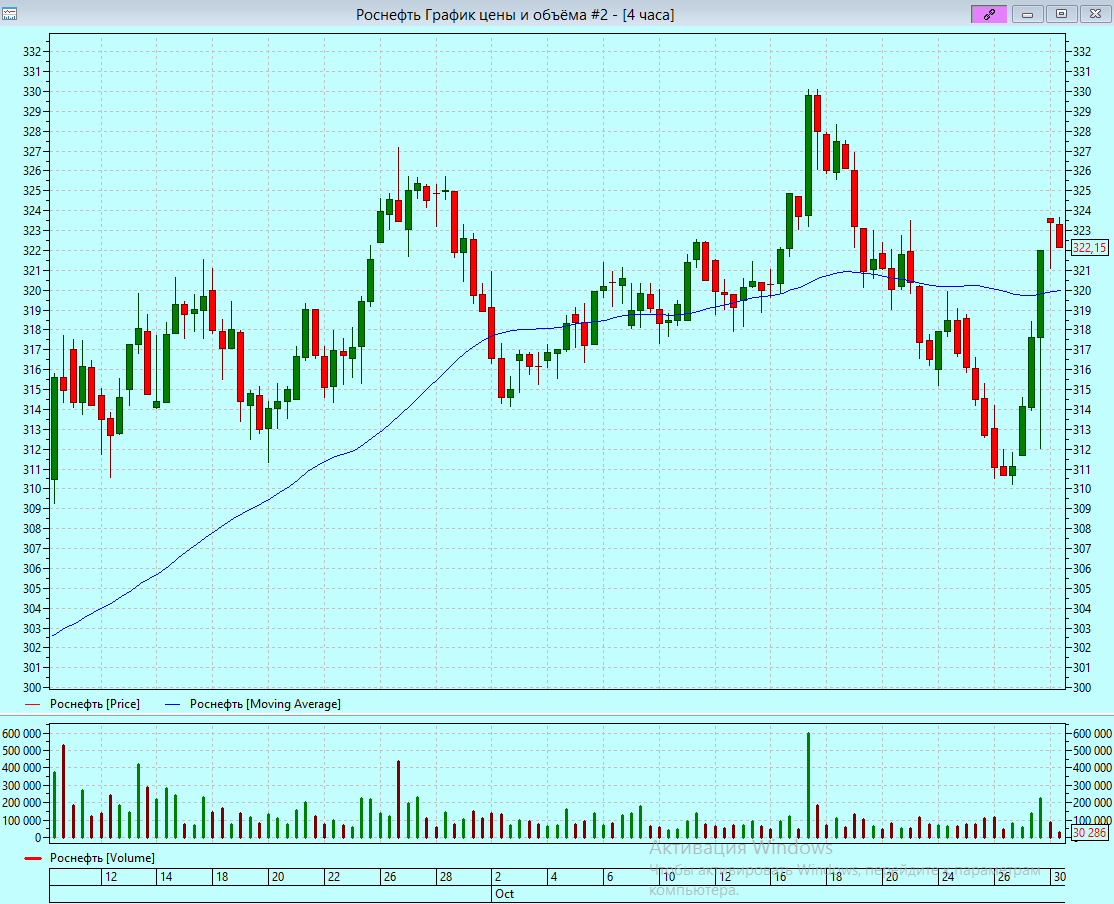Image resolution: width=1114 pixels, height=904 pixels.
Task: Click the chart window icon in title bar
Action: (9, 14)
